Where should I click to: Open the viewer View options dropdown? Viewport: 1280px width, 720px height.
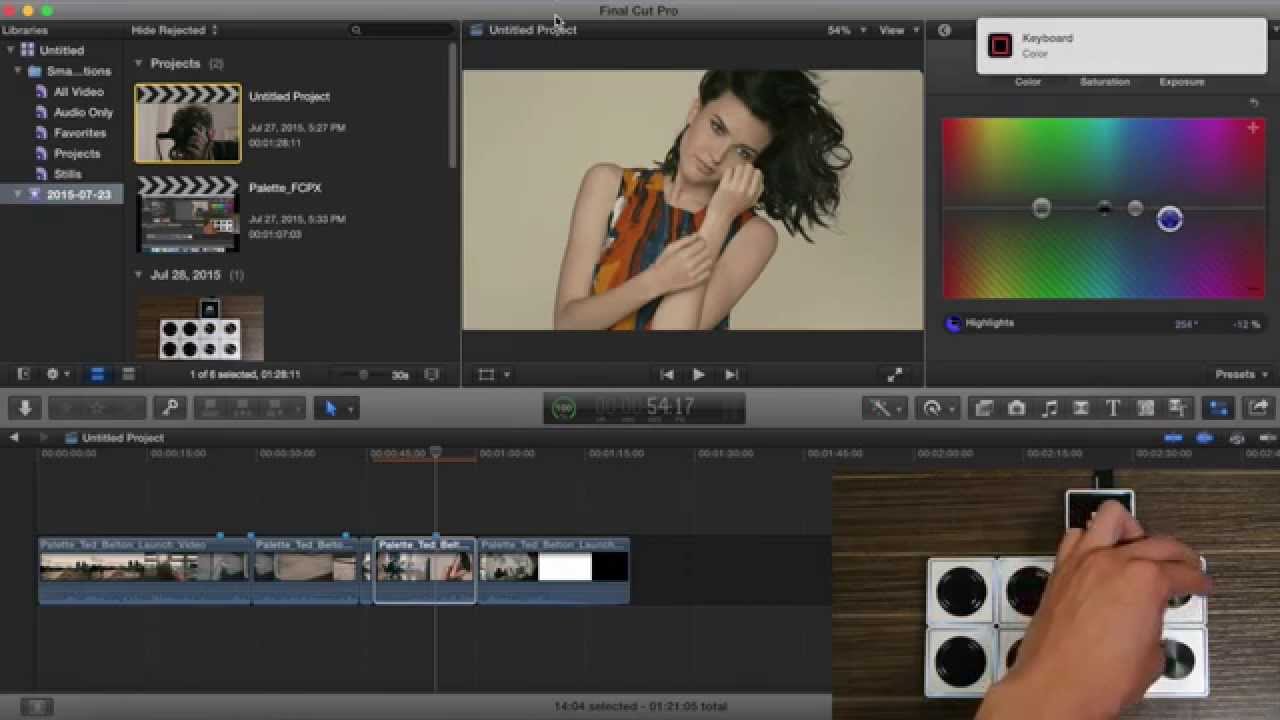point(899,31)
